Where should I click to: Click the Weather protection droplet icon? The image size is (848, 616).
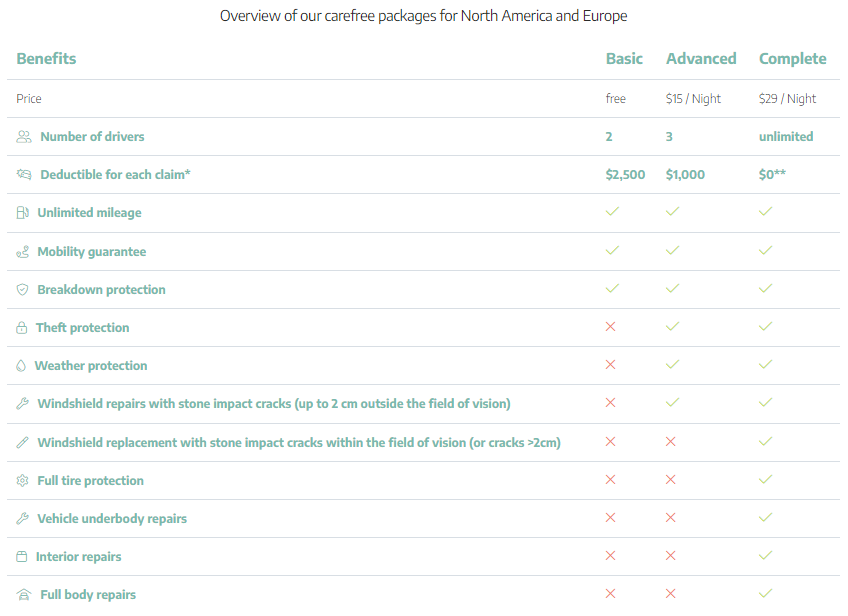pos(21,366)
